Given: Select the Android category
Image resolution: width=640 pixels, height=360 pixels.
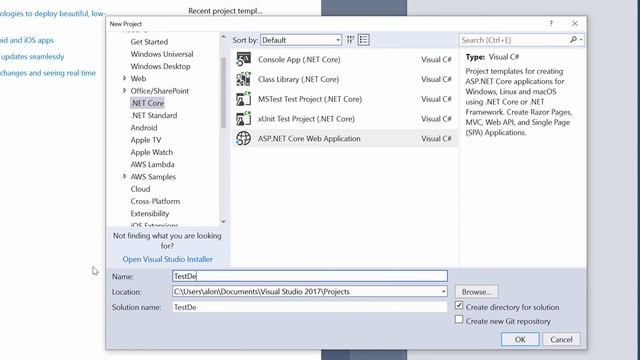Looking at the screenshot, I should click(x=144, y=127).
